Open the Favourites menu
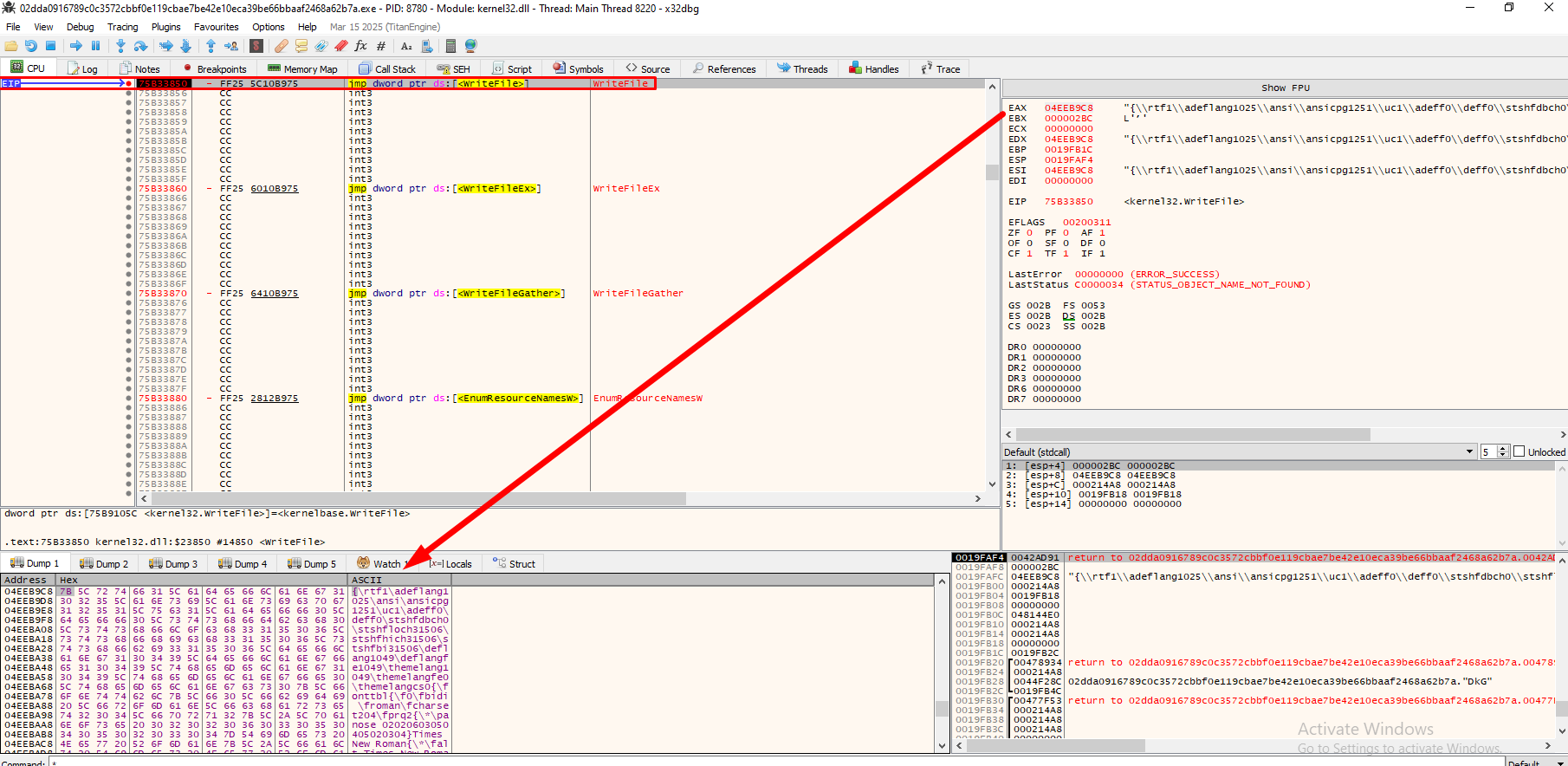The image size is (1568, 766). click(216, 27)
